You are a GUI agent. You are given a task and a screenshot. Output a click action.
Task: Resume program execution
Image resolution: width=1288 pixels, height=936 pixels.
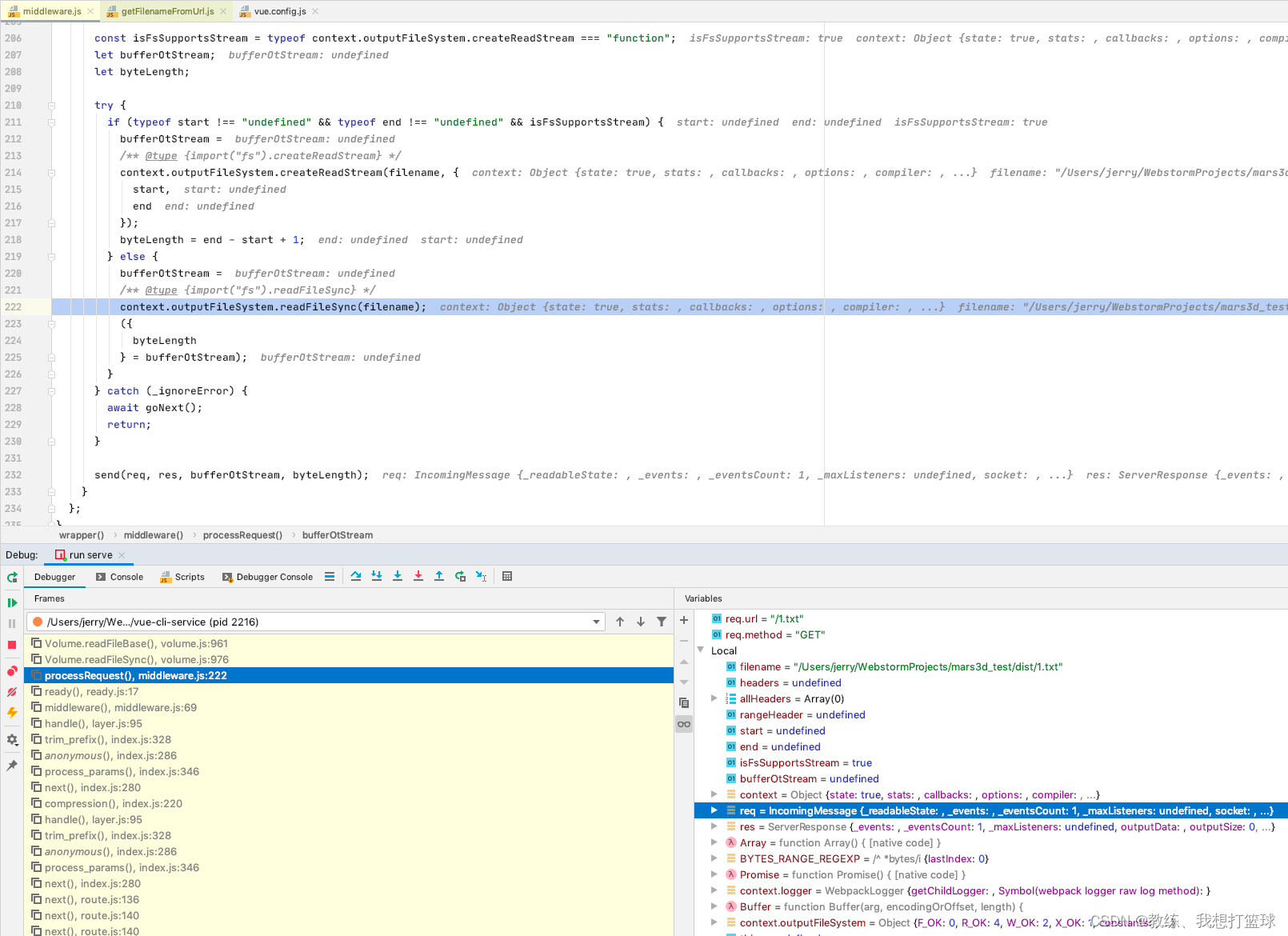tap(12, 602)
